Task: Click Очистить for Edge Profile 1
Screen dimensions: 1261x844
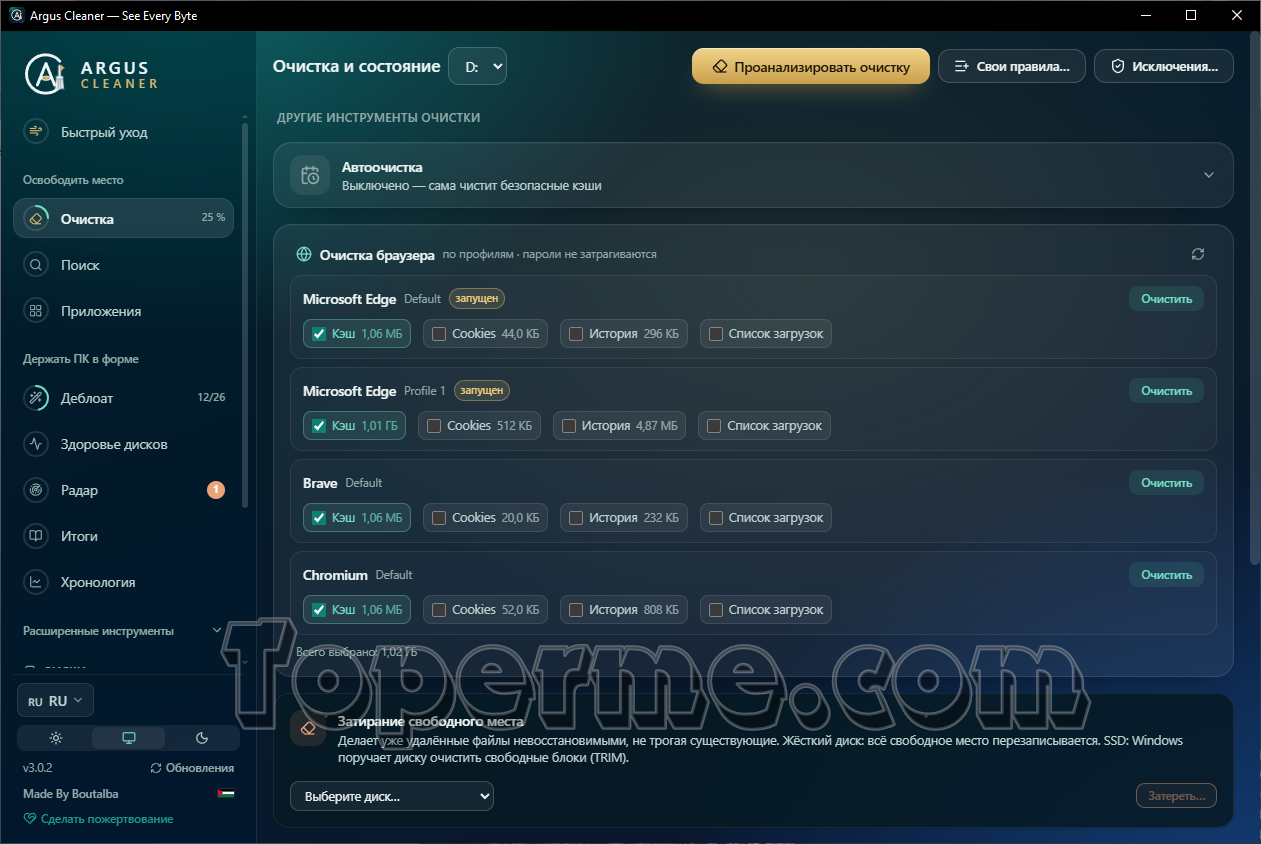Action: tap(1167, 391)
